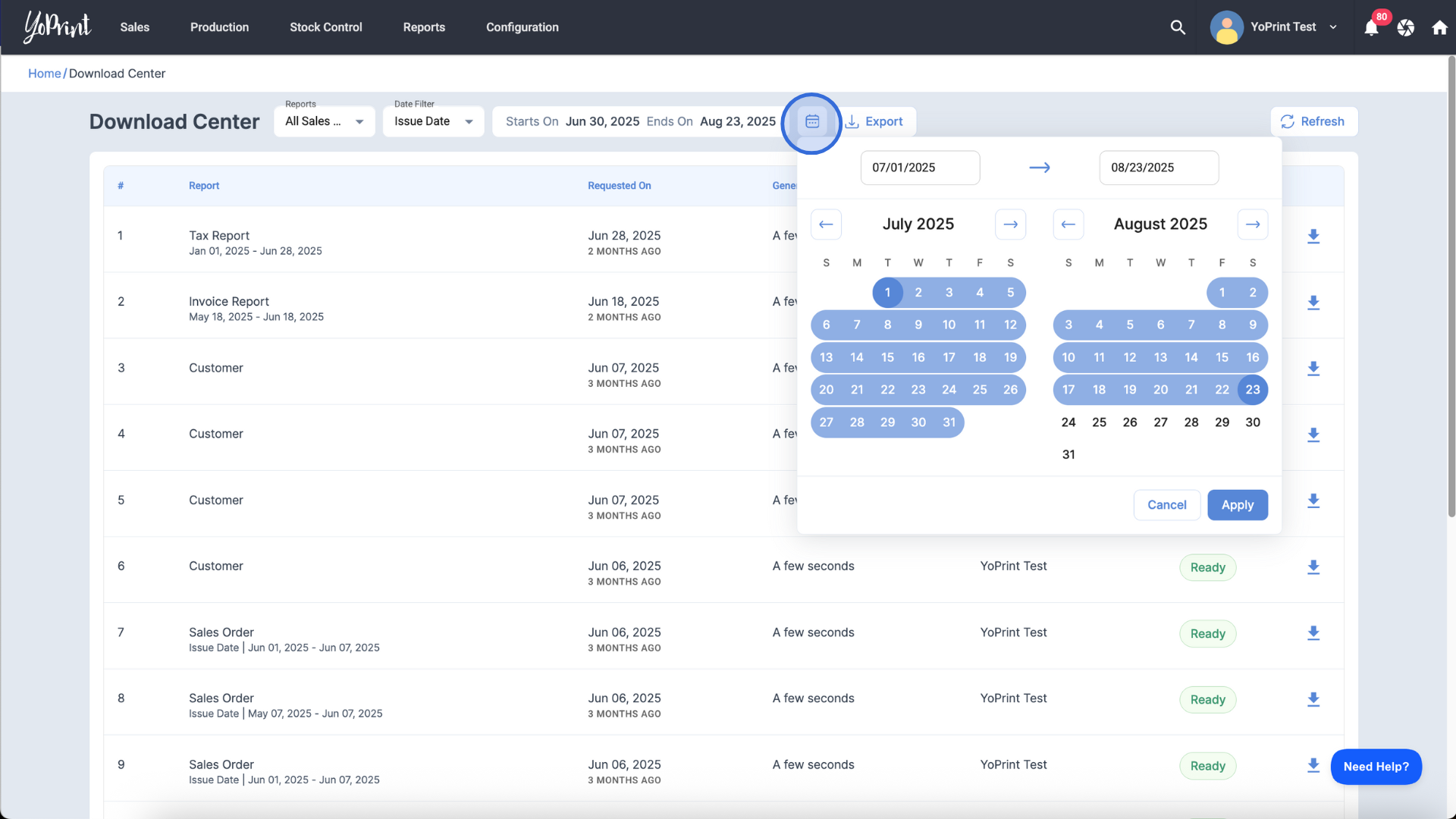
Task: Open the Sales menu
Action: point(135,27)
